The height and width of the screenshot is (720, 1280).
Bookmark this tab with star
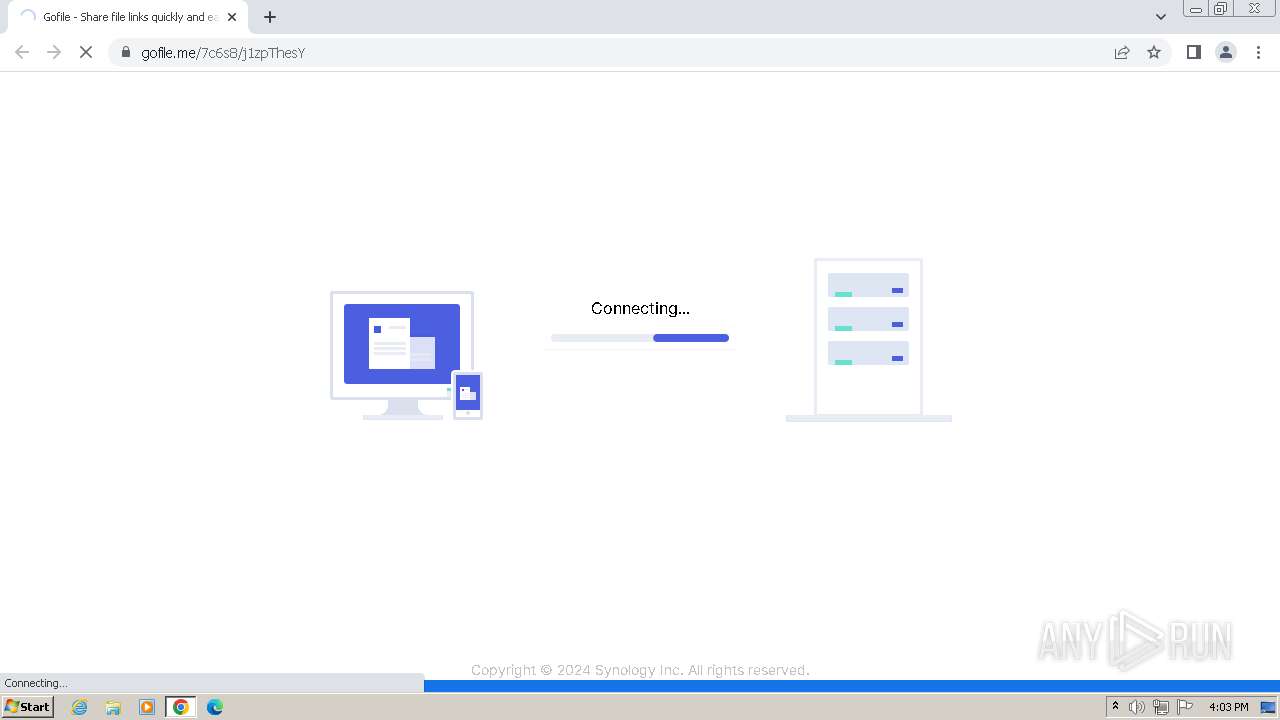[x=1154, y=52]
